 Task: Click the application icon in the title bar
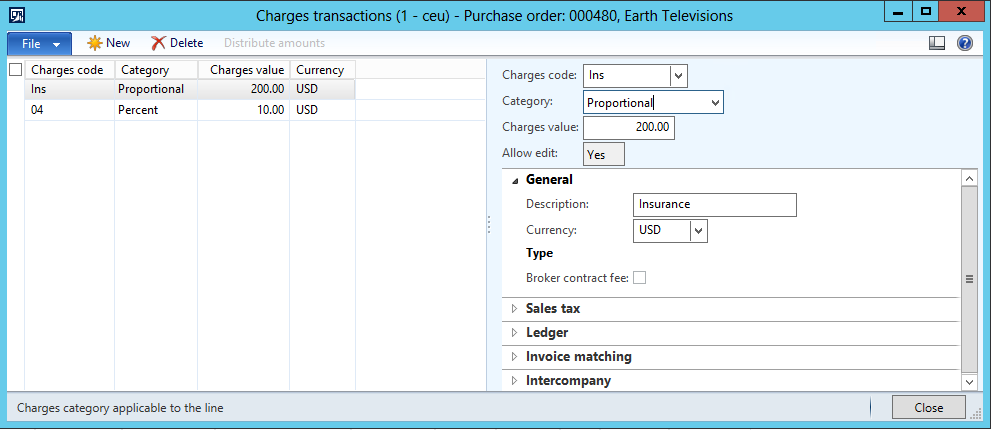15,15
